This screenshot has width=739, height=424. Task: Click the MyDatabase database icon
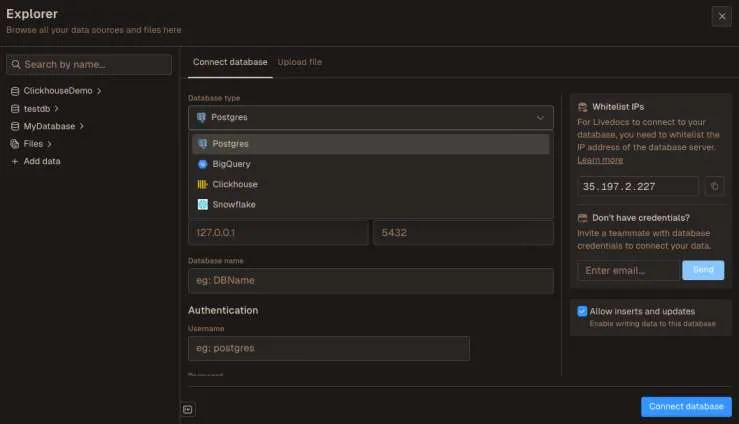(x=15, y=126)
